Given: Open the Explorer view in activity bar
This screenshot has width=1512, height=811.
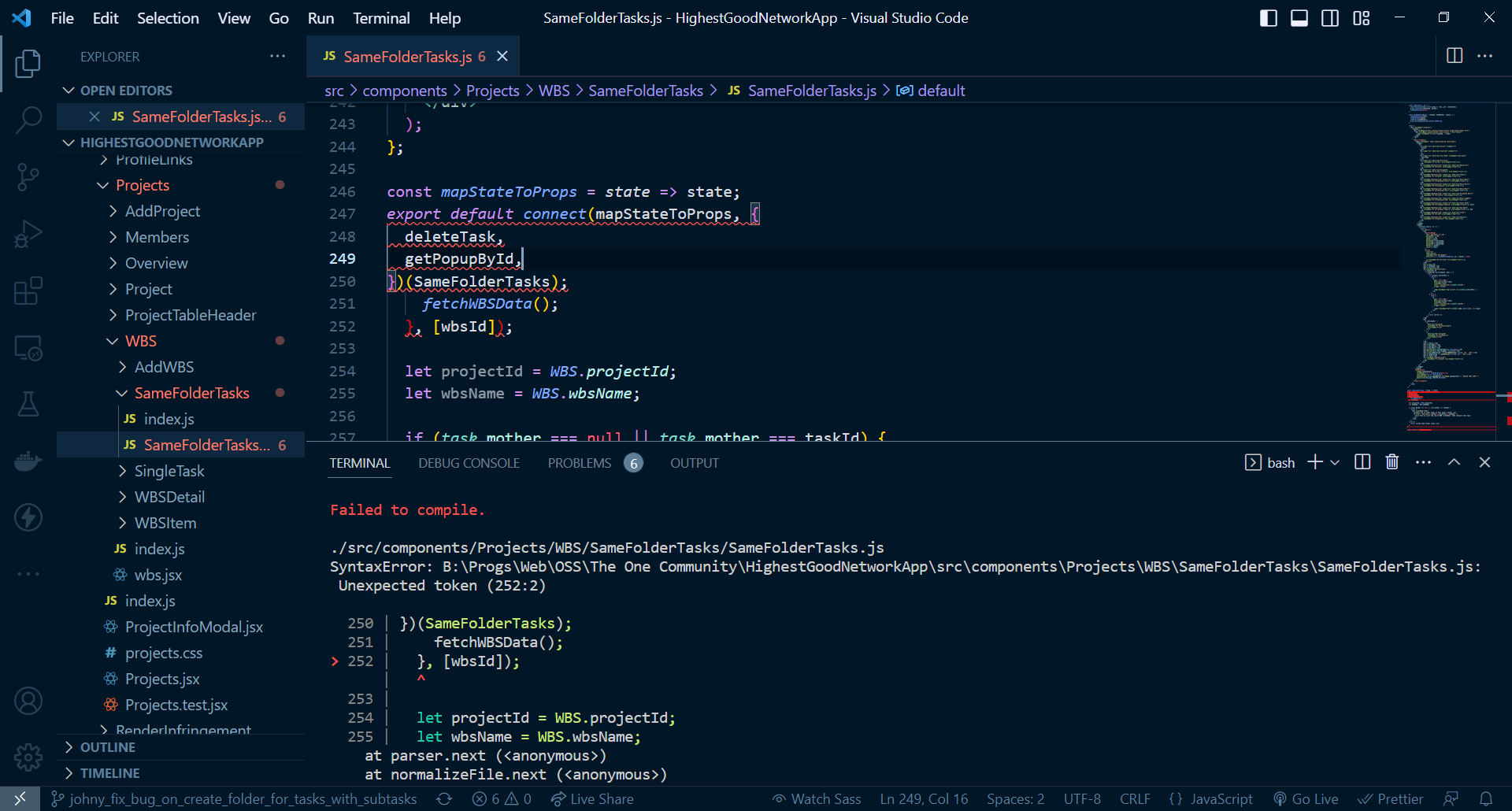Looking at the screenshot, I should click(x=28, y=64).
